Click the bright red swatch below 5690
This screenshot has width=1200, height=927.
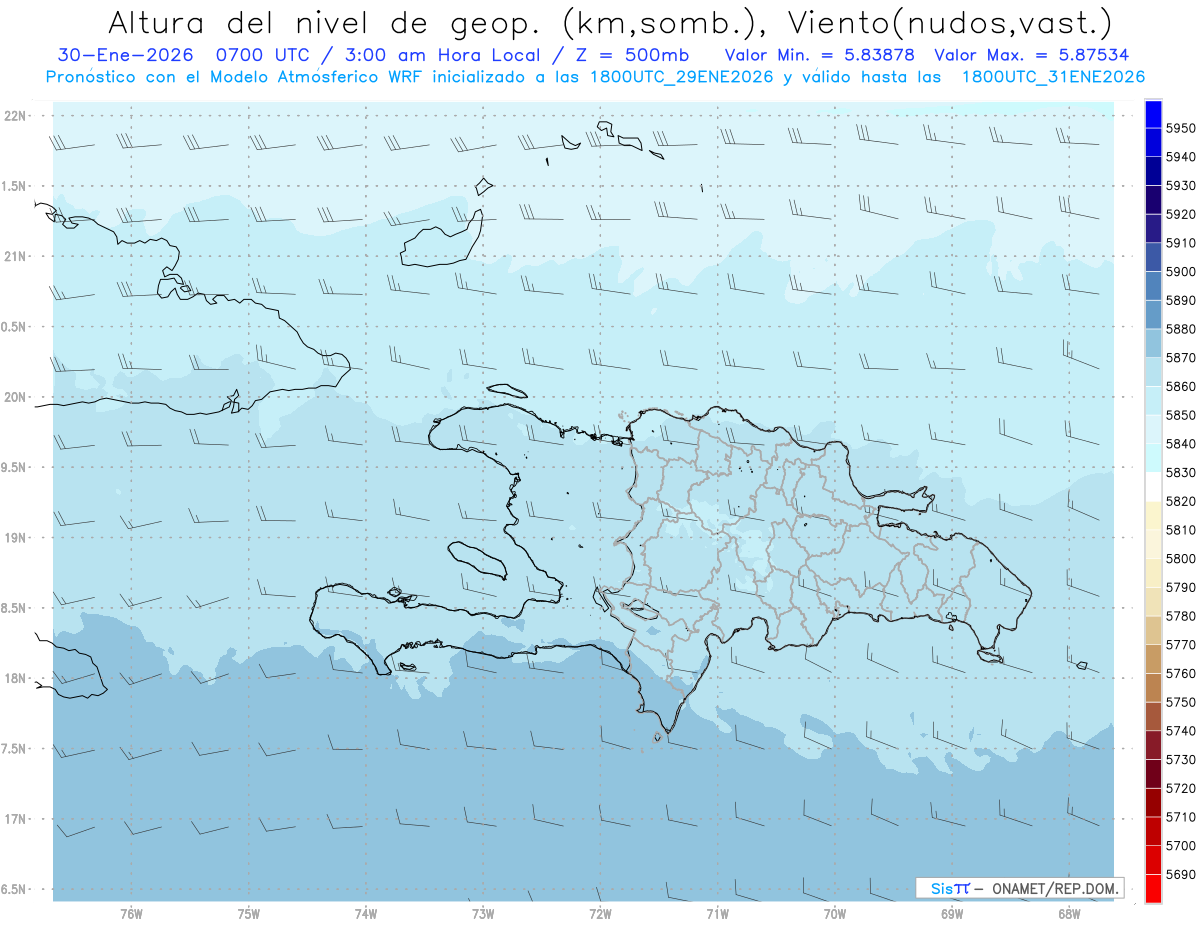(x=1153, y=888)
